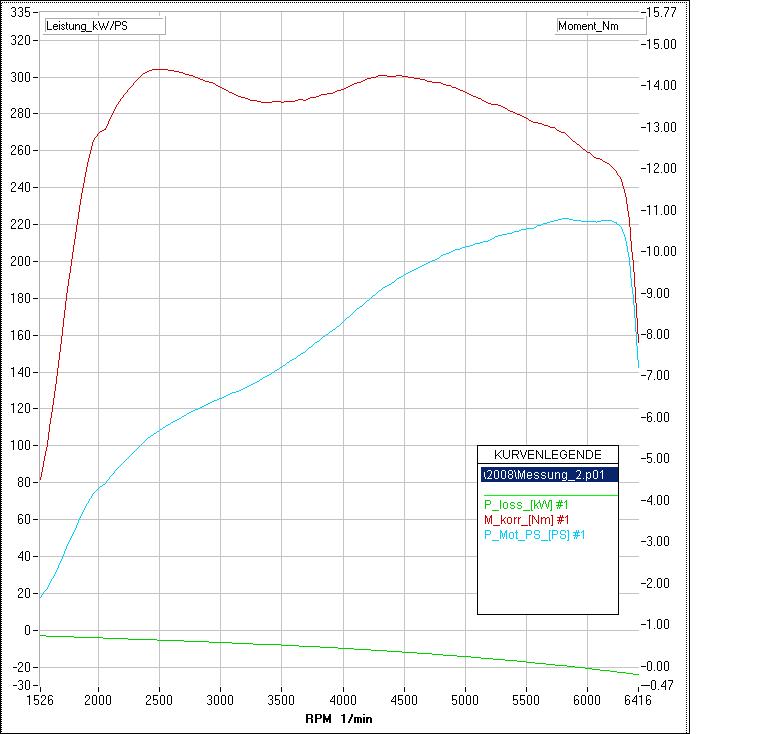Click the 200 tick label on left axis

[21, 261]
